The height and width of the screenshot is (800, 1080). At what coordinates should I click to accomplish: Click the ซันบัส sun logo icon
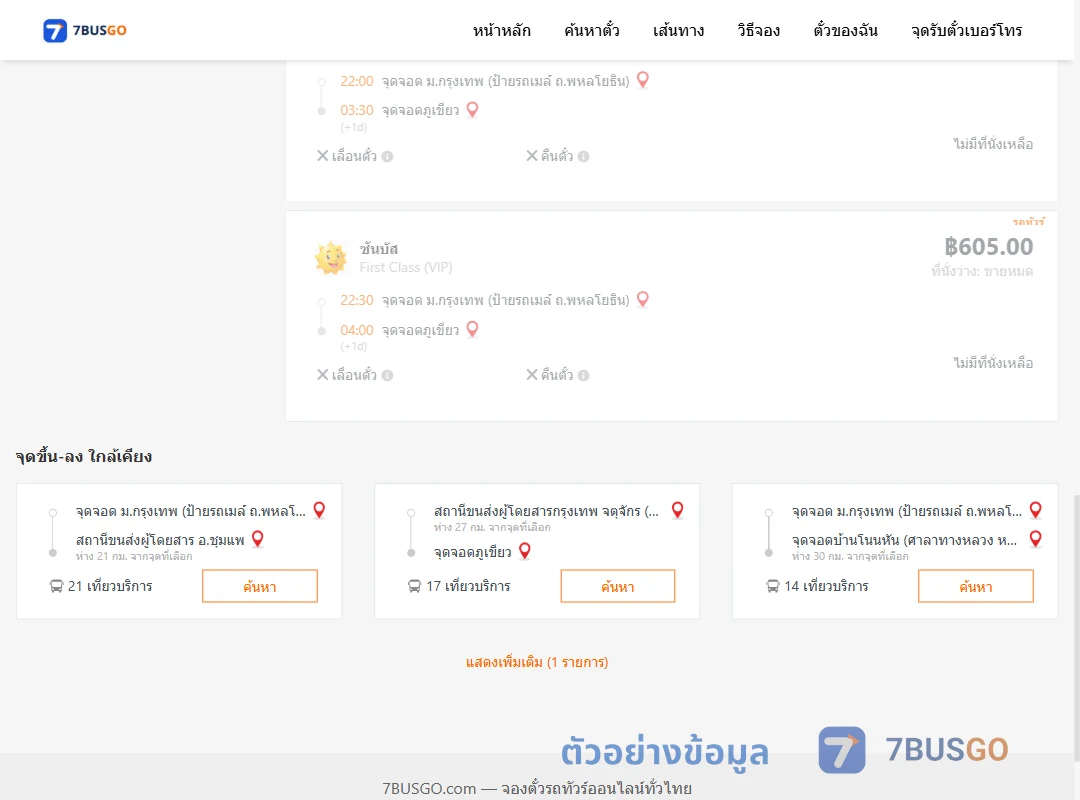point(331,258)
